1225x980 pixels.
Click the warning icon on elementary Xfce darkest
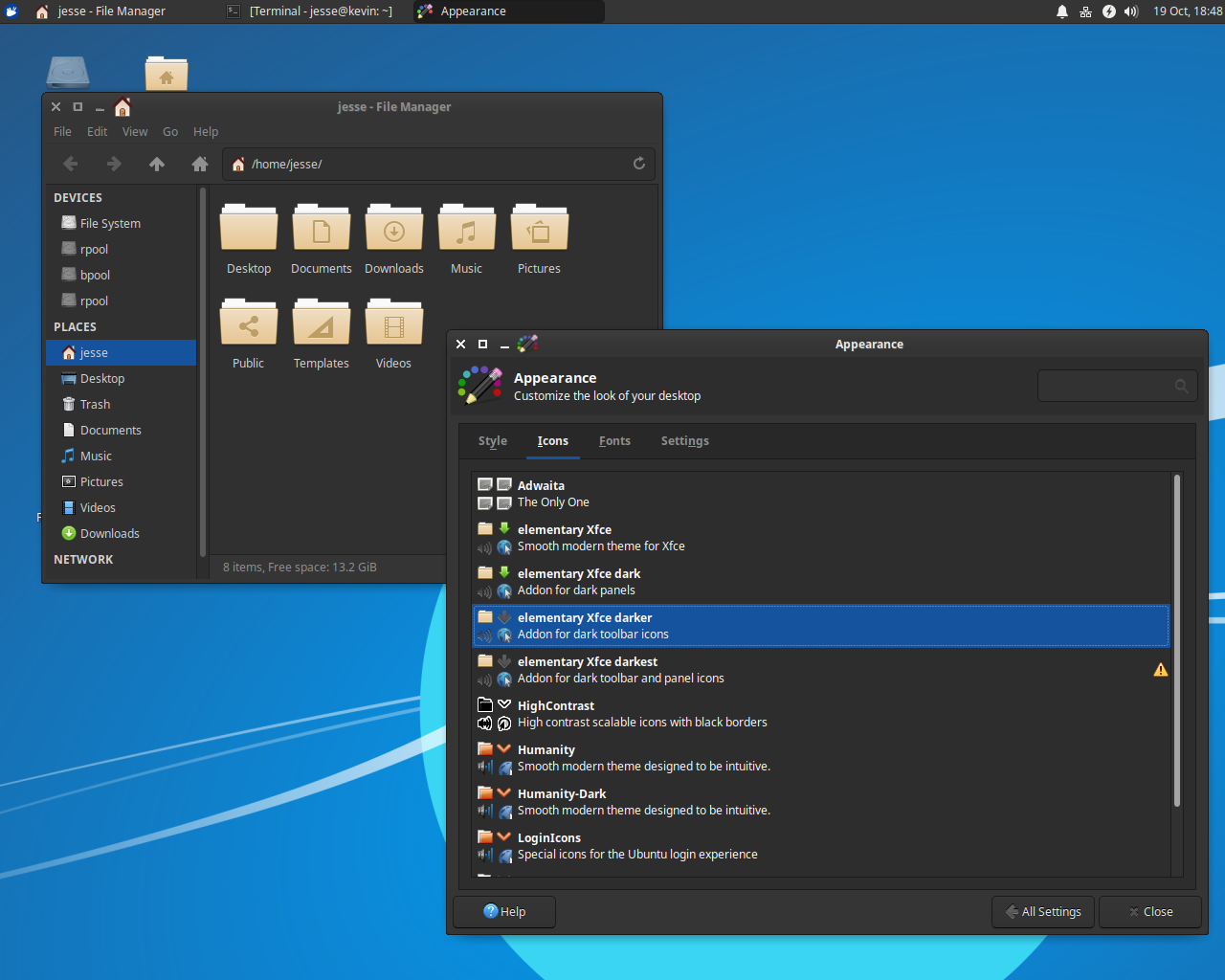click(x=1161, y=670)
